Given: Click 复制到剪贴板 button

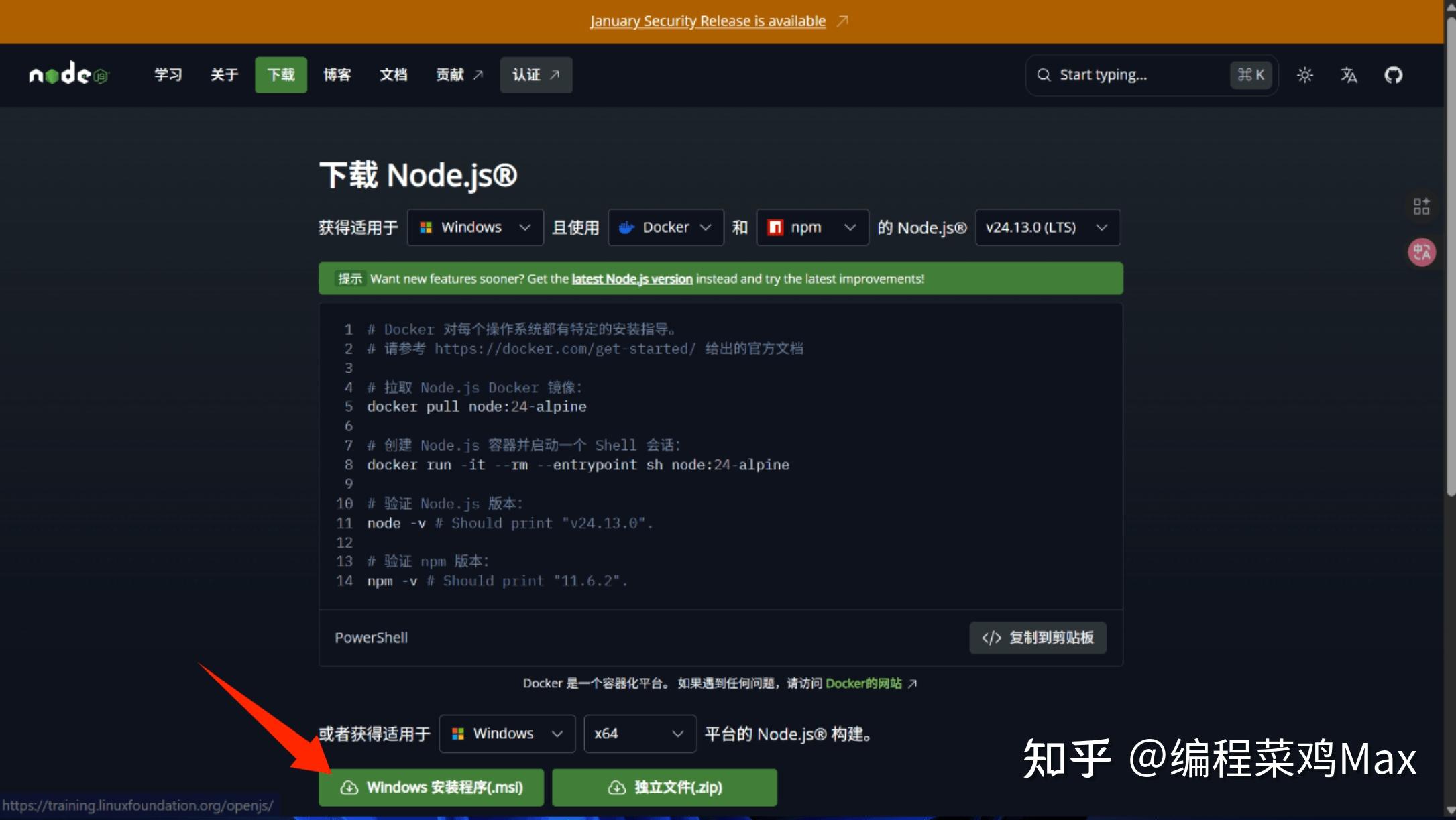Looking at the screenshot, I should click(x=1038, y=638).
